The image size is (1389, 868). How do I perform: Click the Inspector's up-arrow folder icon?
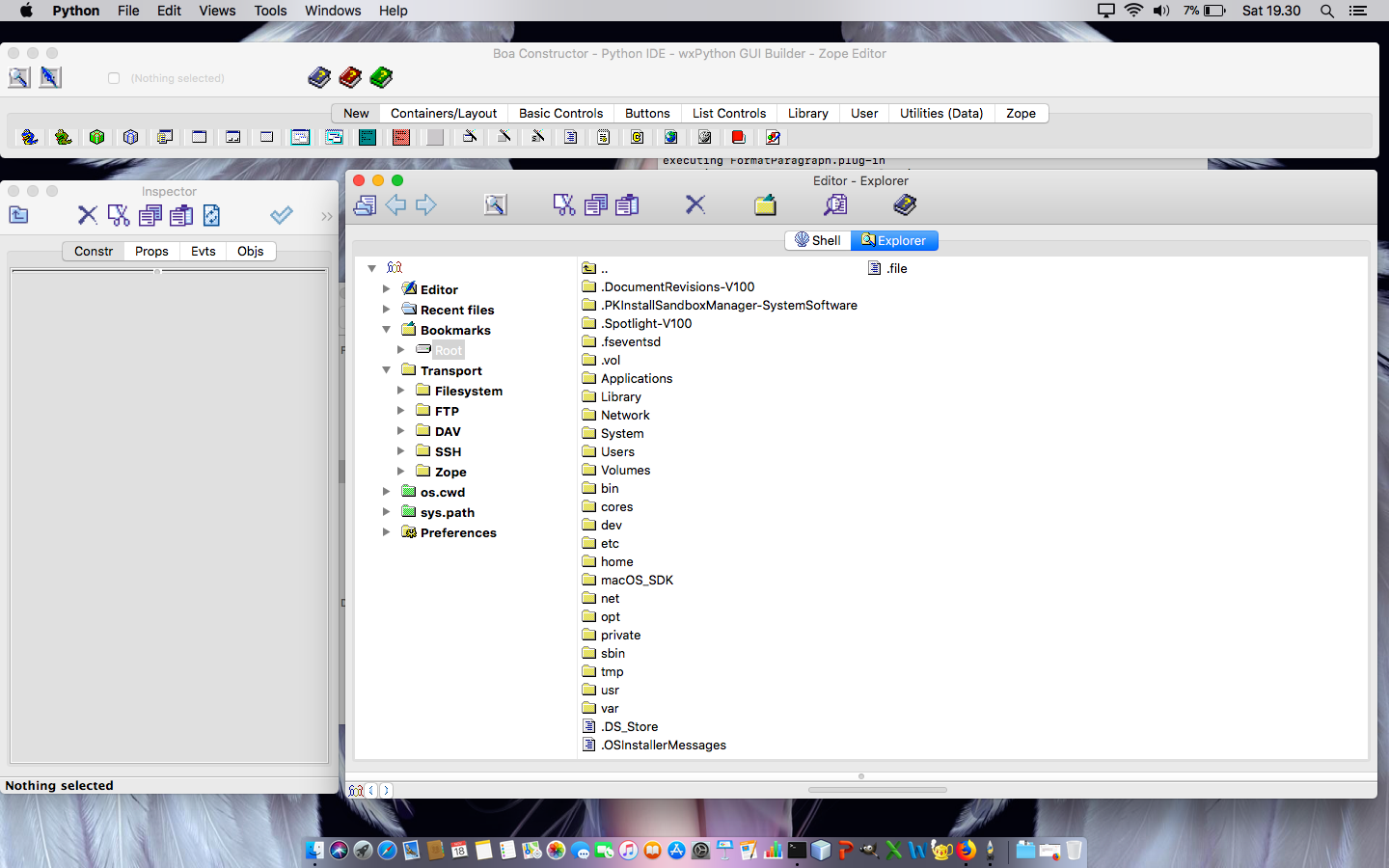coord(18,215)
